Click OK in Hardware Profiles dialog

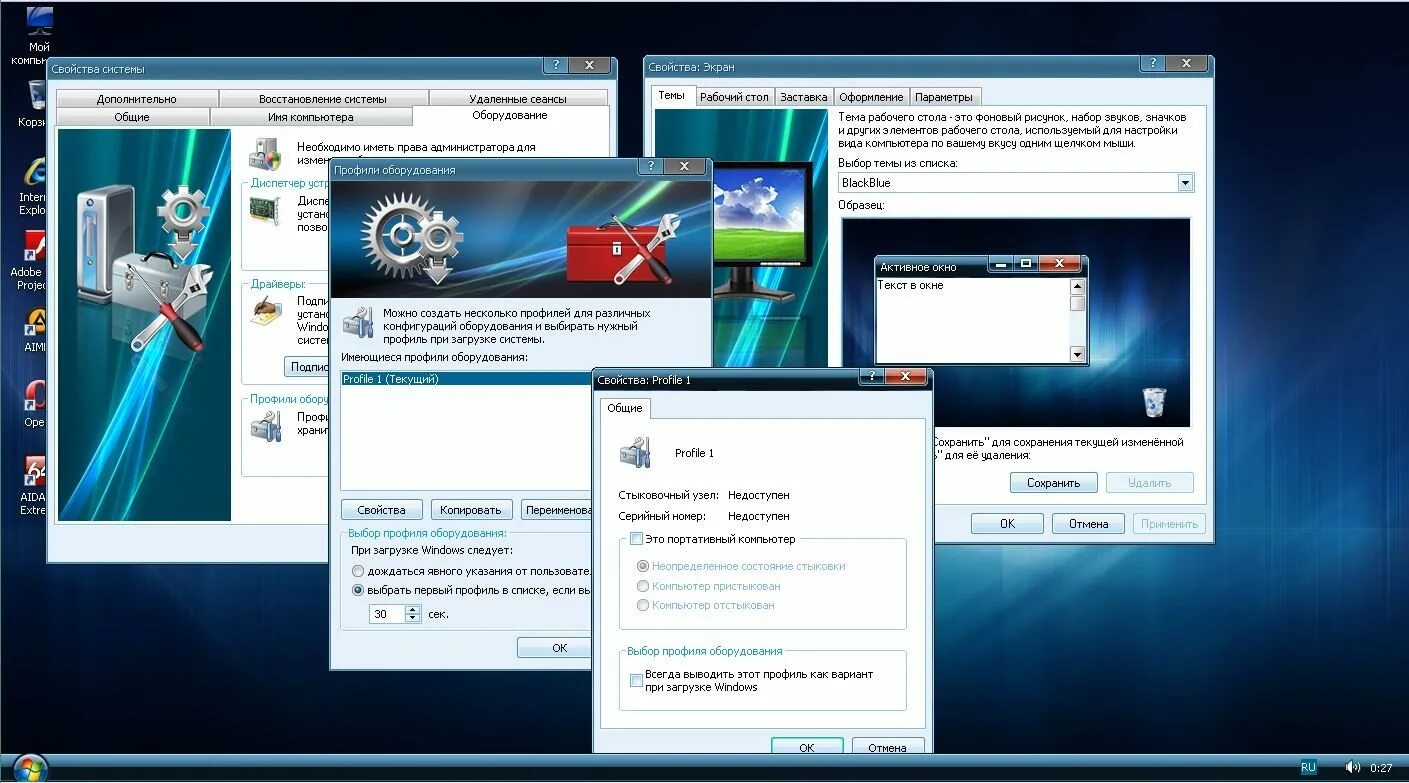(x=557, y=647)
